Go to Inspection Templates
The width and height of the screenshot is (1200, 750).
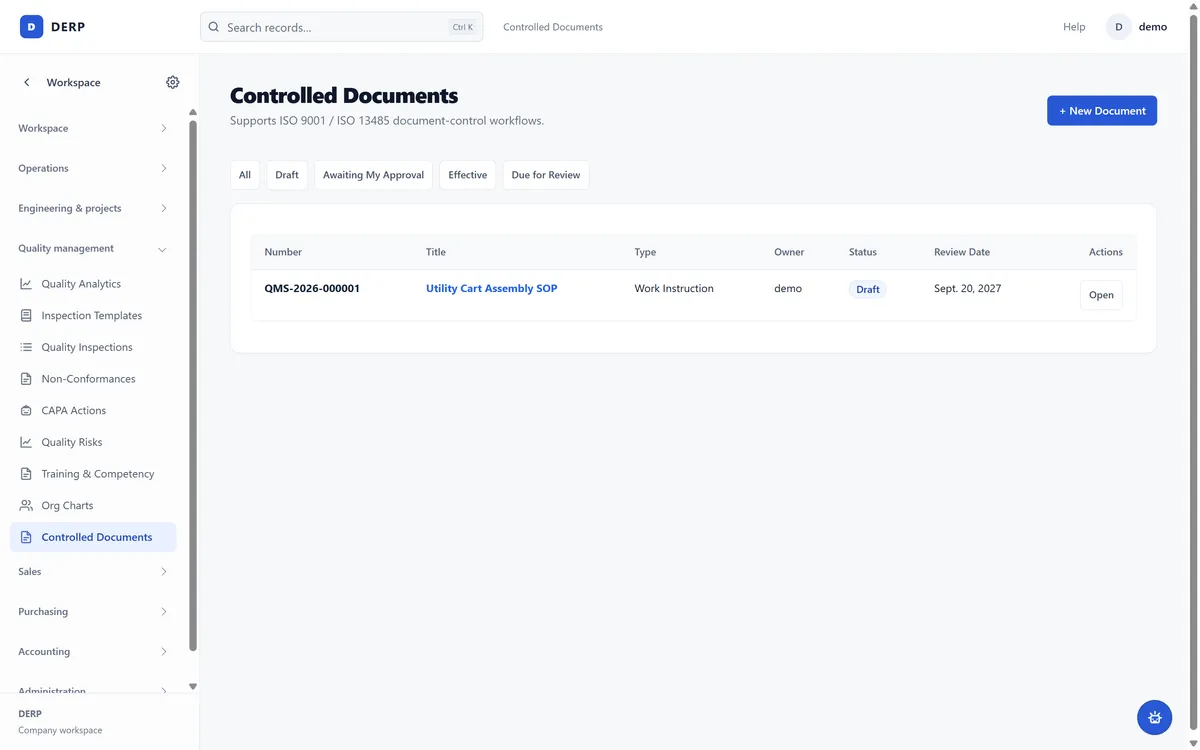click(x=93, y=315)
